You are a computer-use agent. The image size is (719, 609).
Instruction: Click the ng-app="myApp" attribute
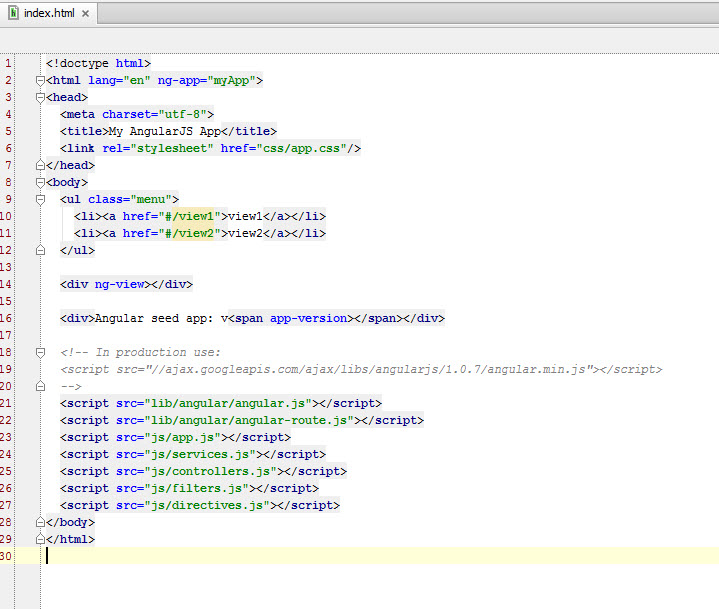[207, 80]
